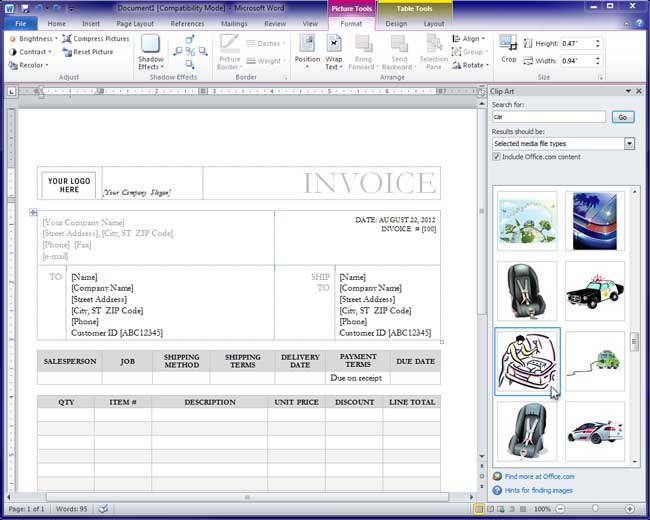Open the File tab

[21, 23]
